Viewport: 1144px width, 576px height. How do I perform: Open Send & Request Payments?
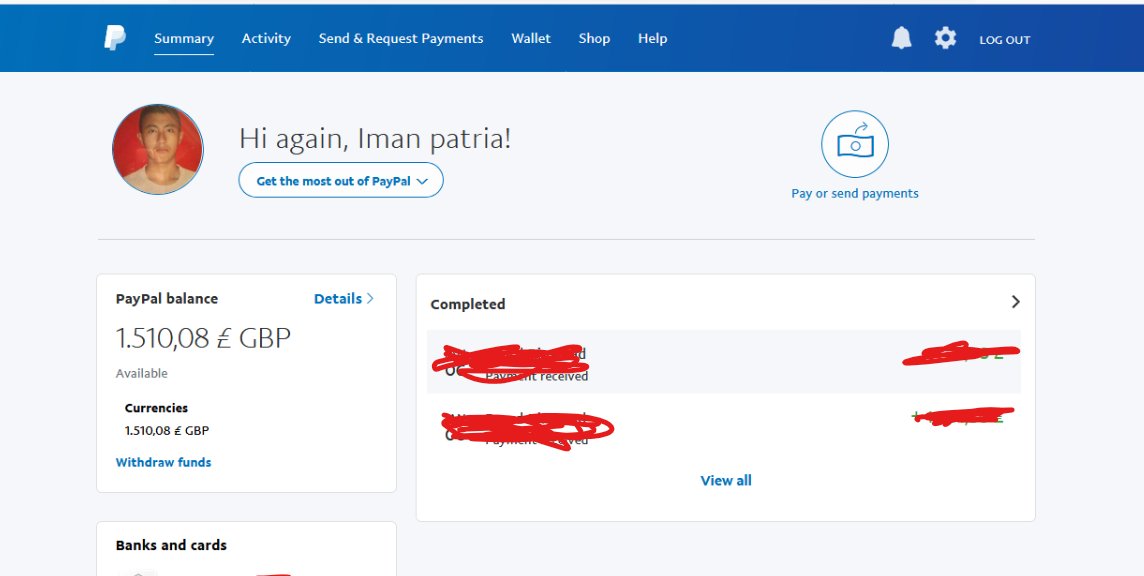[401, 39]
